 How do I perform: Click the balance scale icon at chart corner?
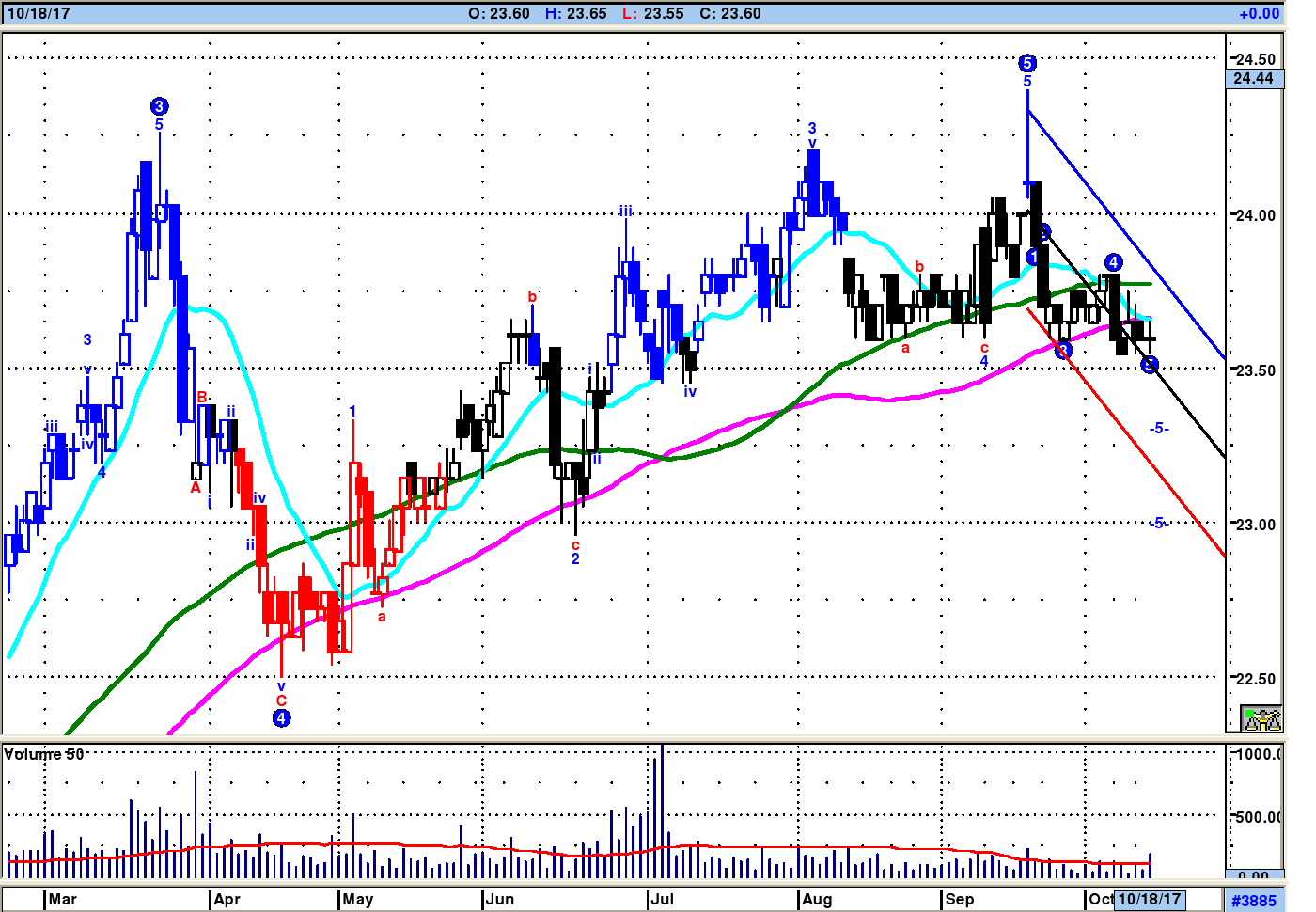[x=1261, y=719]
